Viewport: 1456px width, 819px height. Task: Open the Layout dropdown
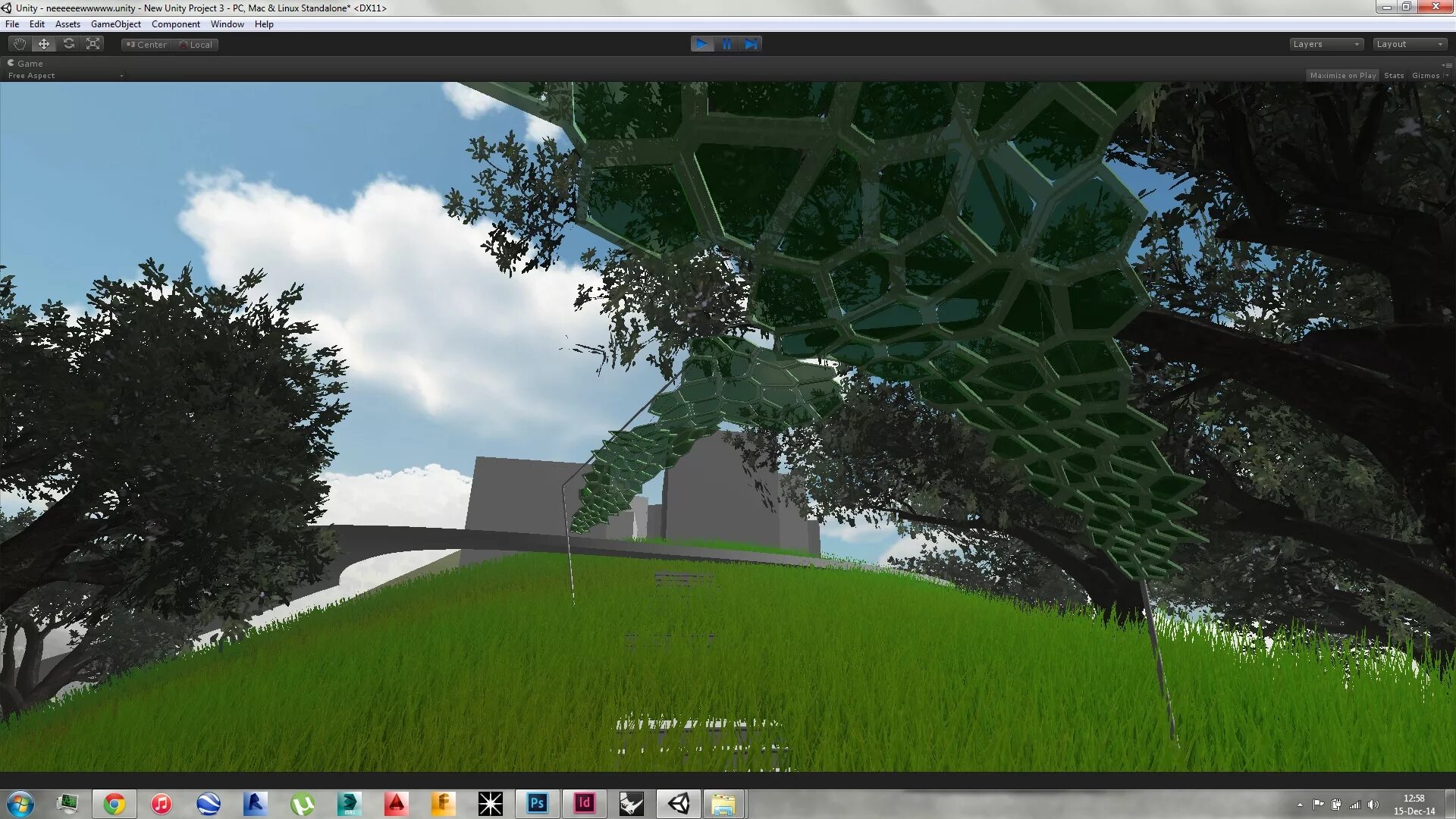(x=1410, y=44)
